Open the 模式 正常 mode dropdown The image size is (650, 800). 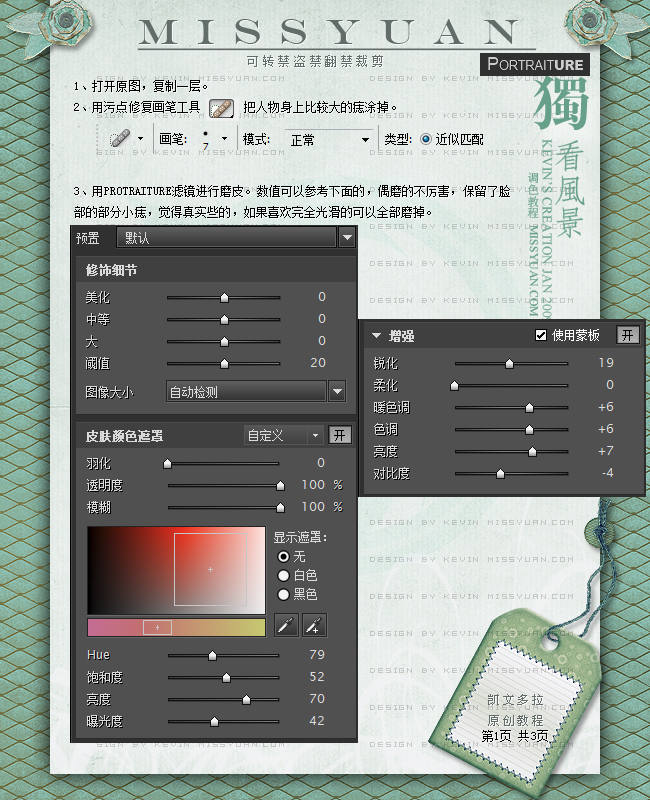329,139
